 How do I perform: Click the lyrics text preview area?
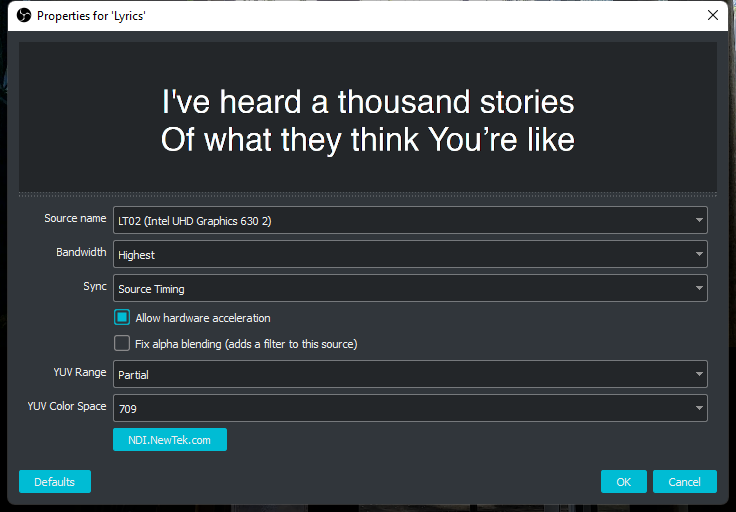pyautogui.click(x=368, y=116)
